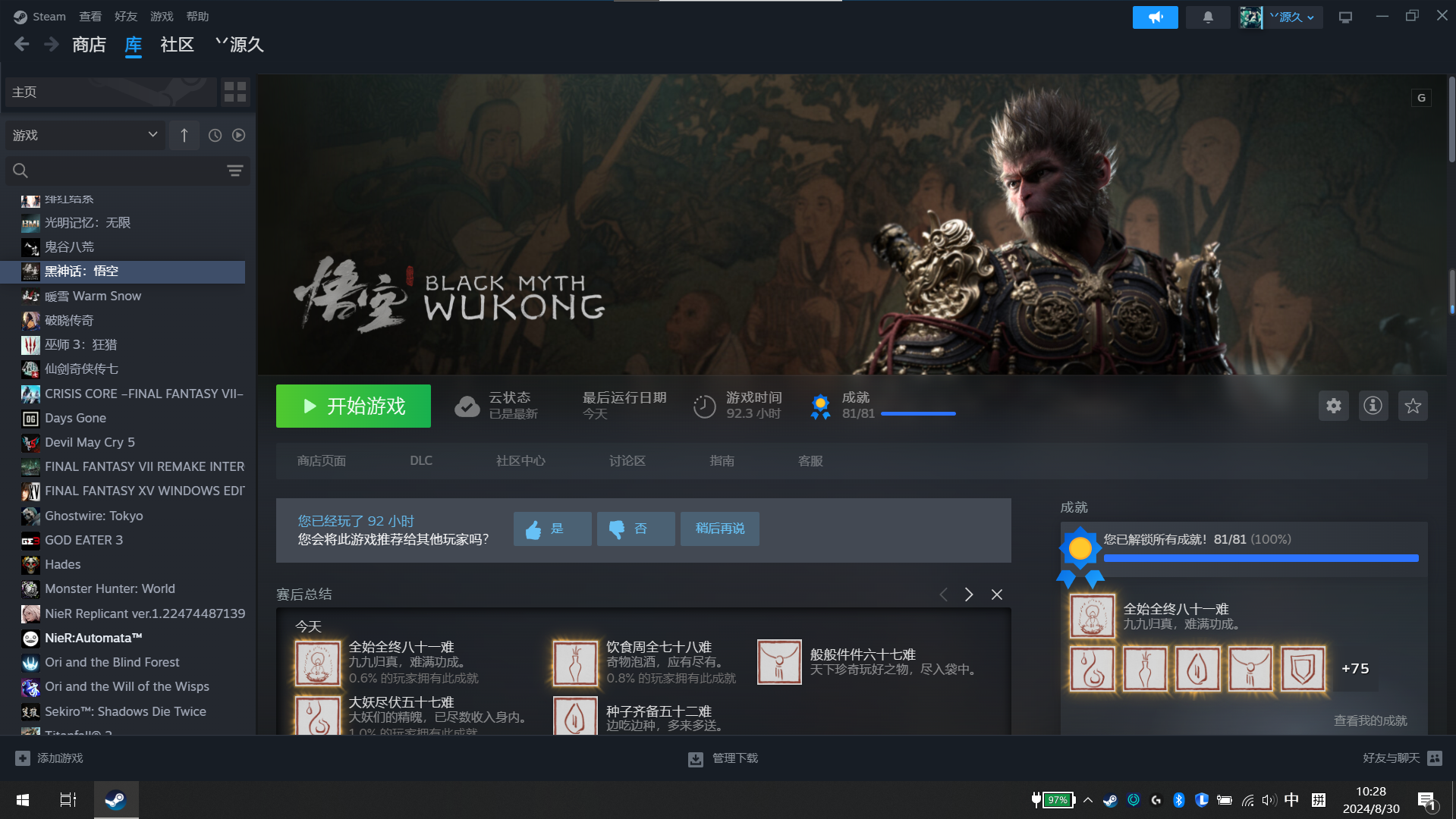Open the volume tray icon
The width and height of the screenshot is (1456, 819).
1269,800
